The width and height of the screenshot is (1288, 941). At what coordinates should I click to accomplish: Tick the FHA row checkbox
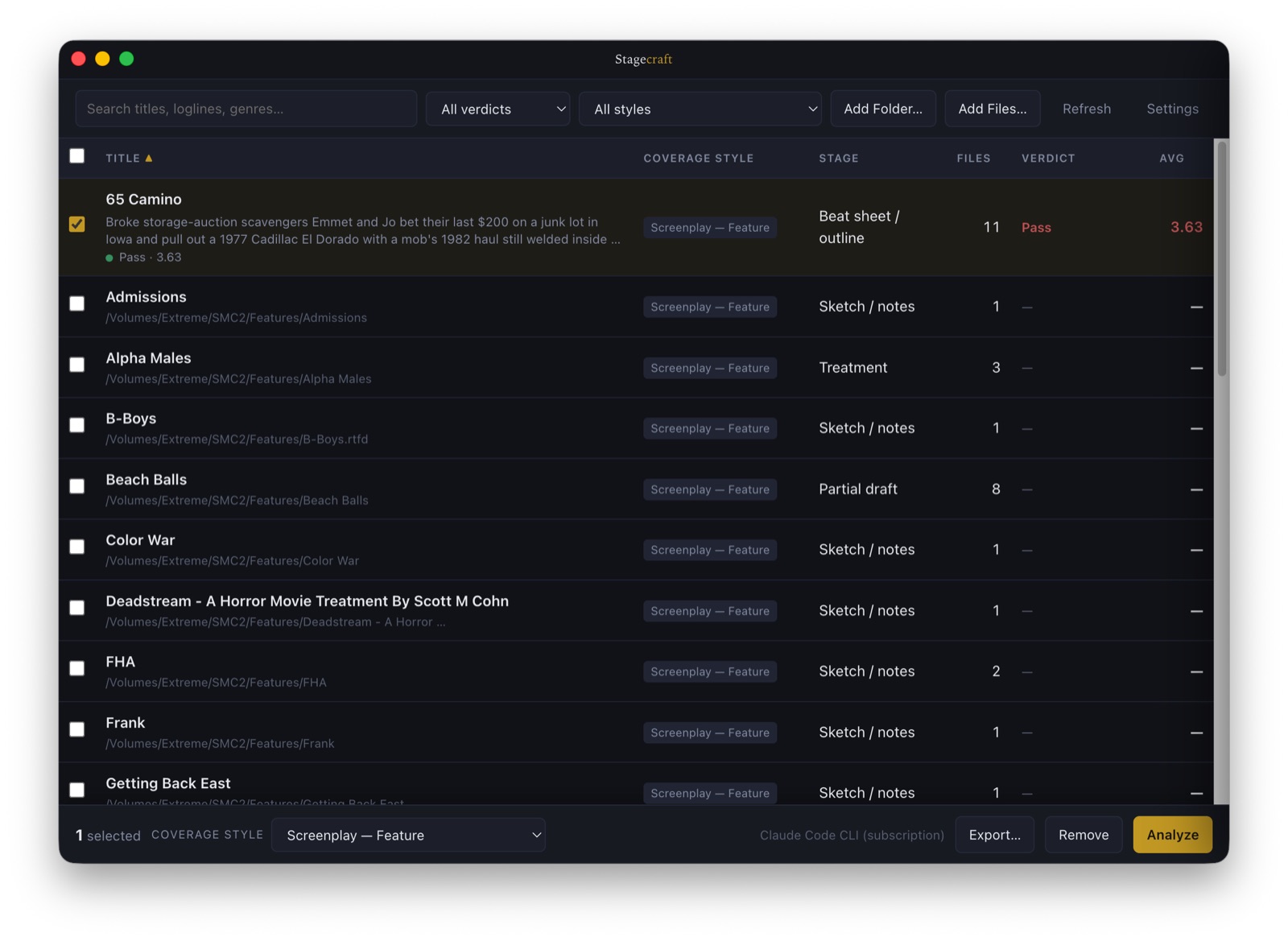(77, 668)
